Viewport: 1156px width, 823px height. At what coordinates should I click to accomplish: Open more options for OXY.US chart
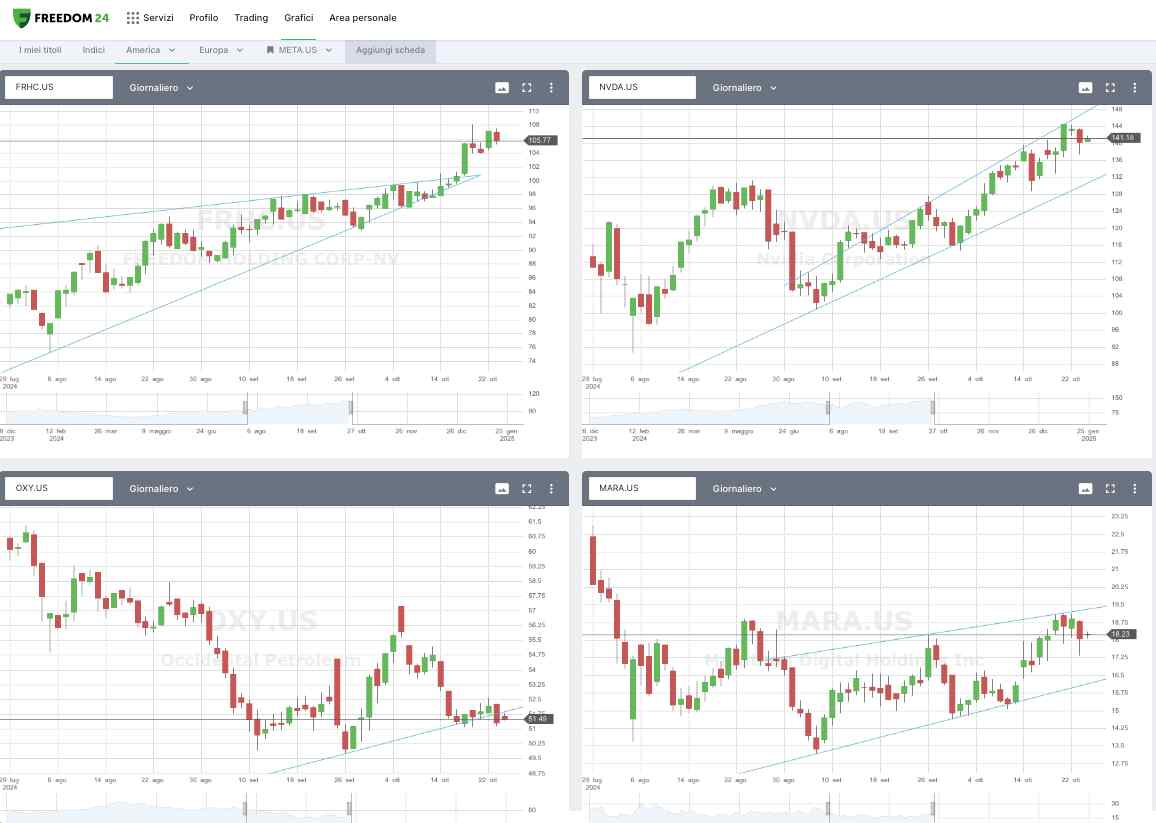click(551, 489)
